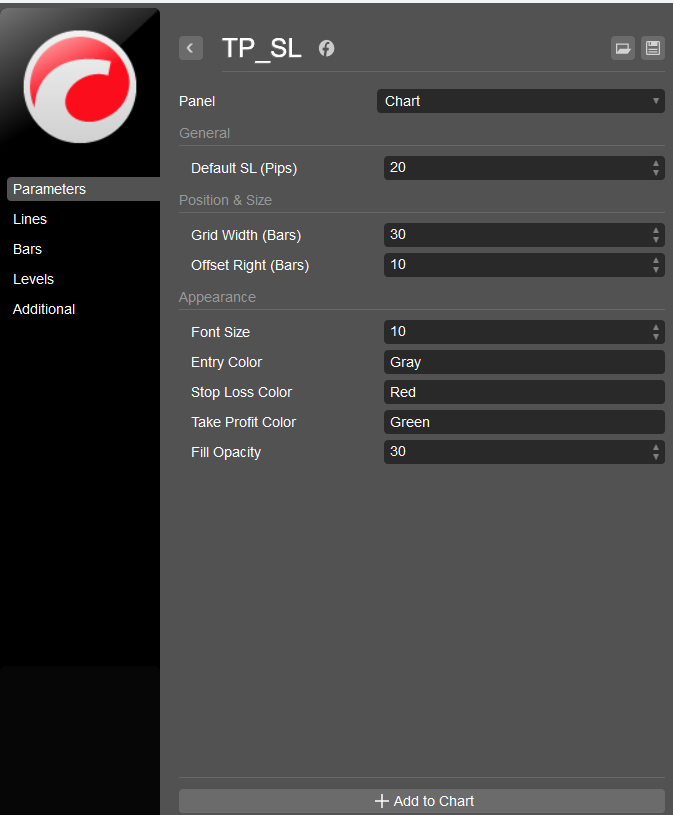Open the Additional tab
This screenshot has width=673, height=815.
pyautogui.click(x=44, y=309)
